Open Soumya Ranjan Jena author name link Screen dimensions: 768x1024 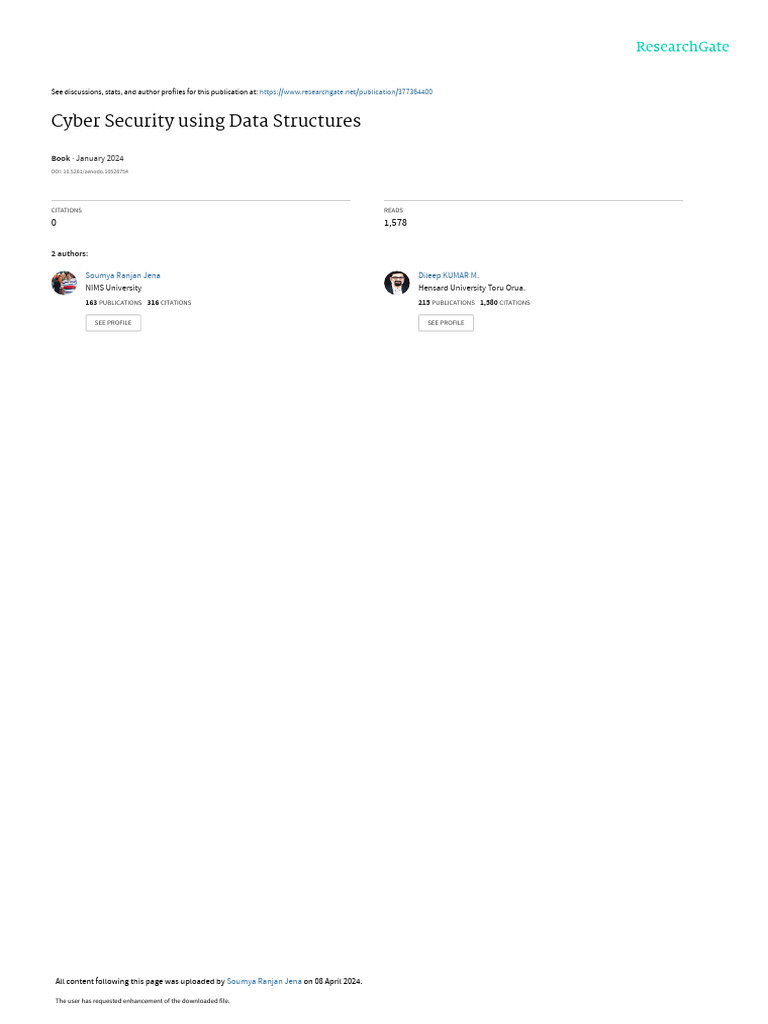coord(123,276)
